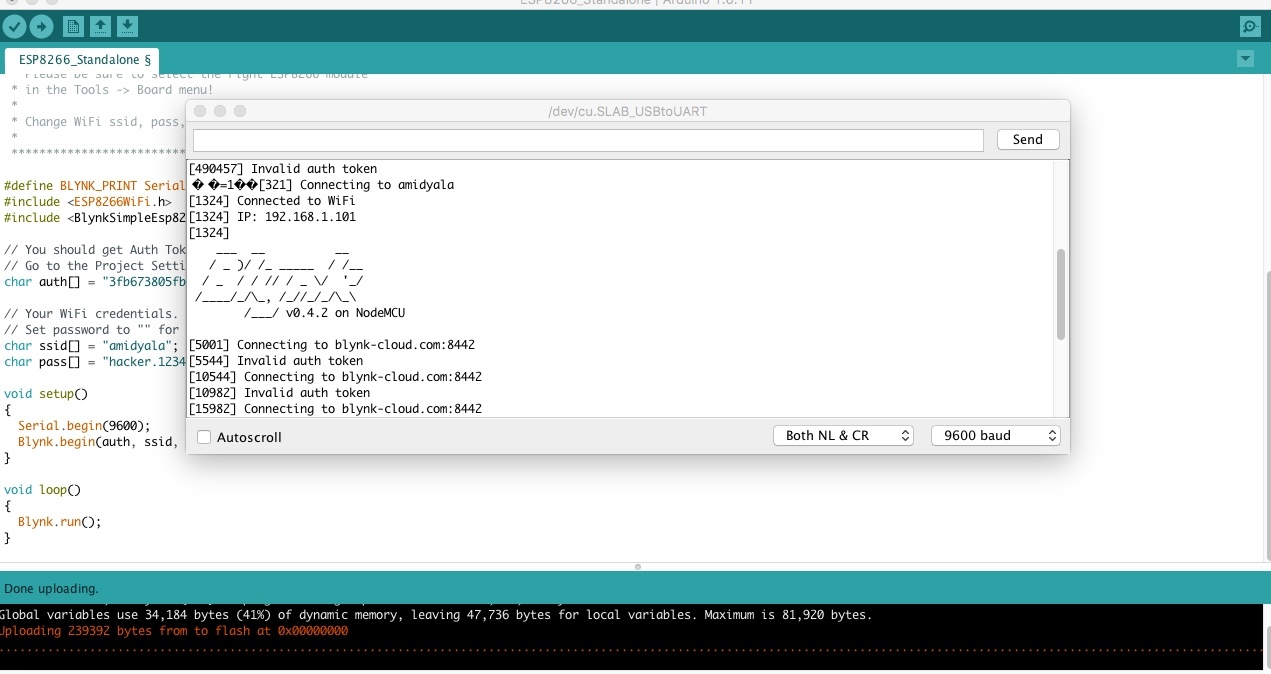The width and height of the screenshot is (1271, 674).
Task: Click the Upload arrow icon
Action: pos(41,27)
